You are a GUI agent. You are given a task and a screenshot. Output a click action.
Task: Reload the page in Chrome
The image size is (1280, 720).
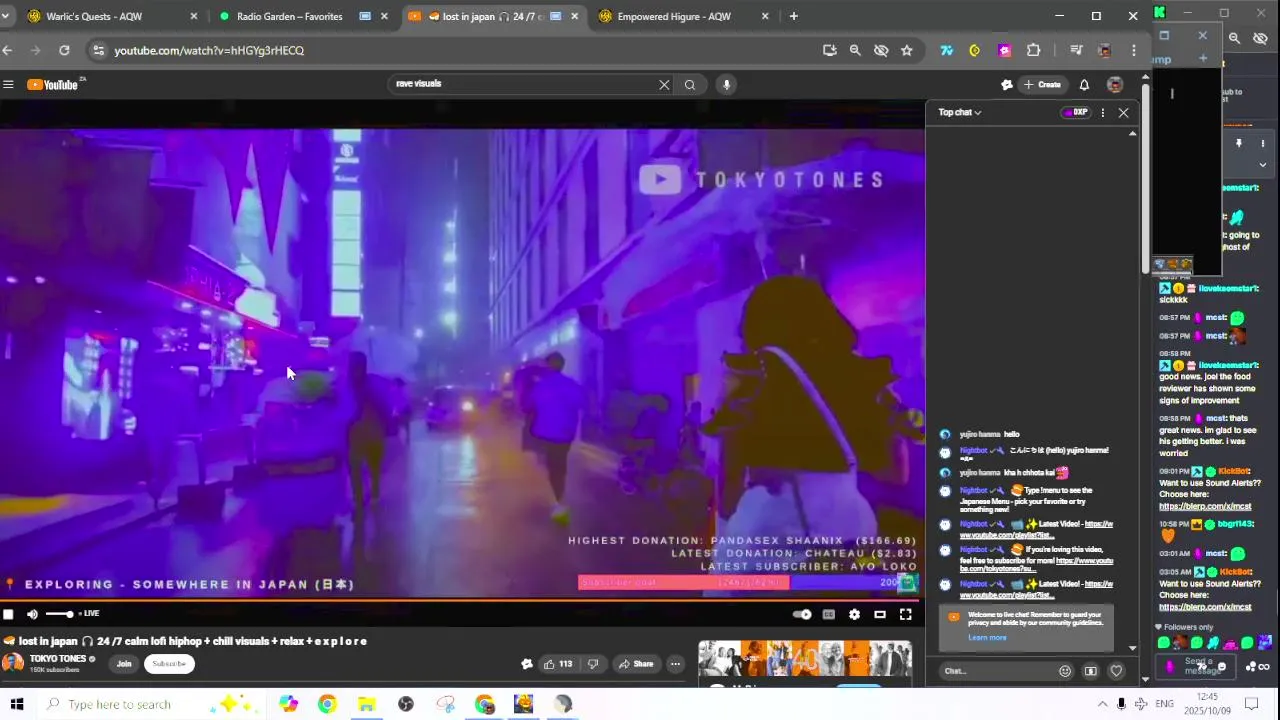[x=64, y=50]
